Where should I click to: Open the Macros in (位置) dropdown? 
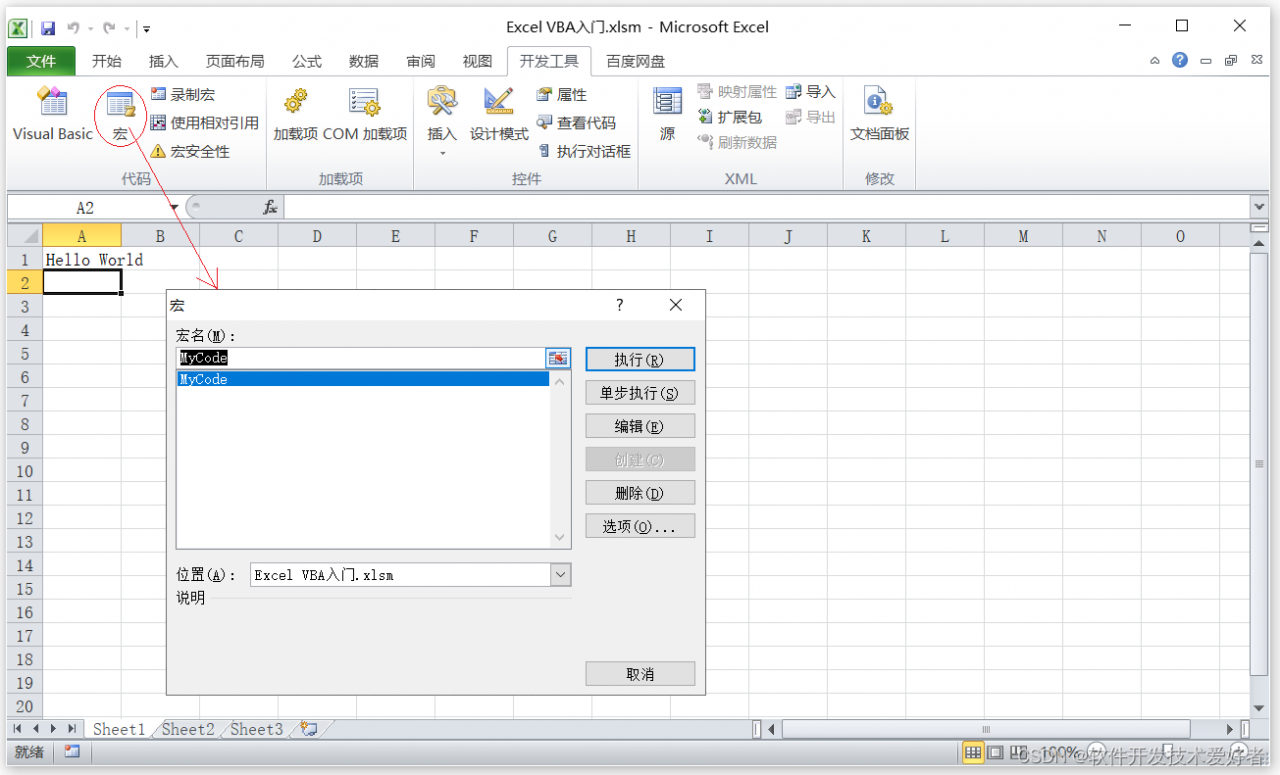point(560,575)
